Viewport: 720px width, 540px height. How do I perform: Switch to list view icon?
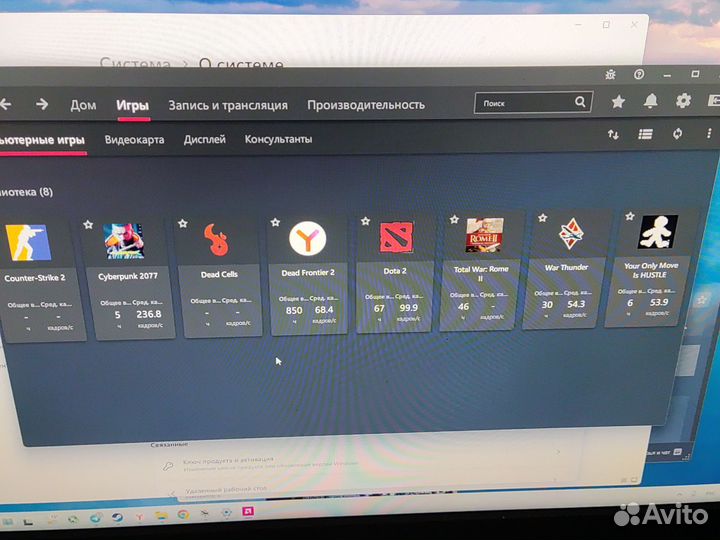click(645, 134)
